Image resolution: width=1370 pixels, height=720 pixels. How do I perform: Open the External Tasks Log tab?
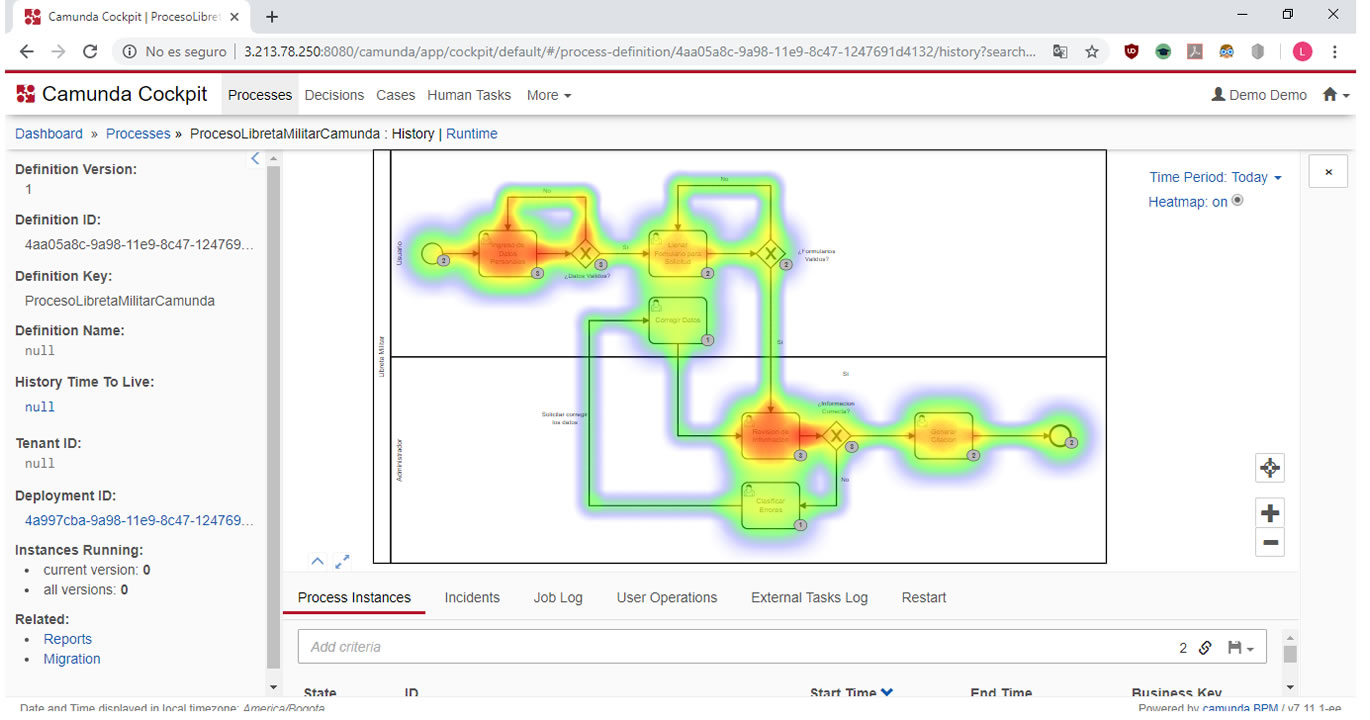pyautogui.click(x=809, y=597)
